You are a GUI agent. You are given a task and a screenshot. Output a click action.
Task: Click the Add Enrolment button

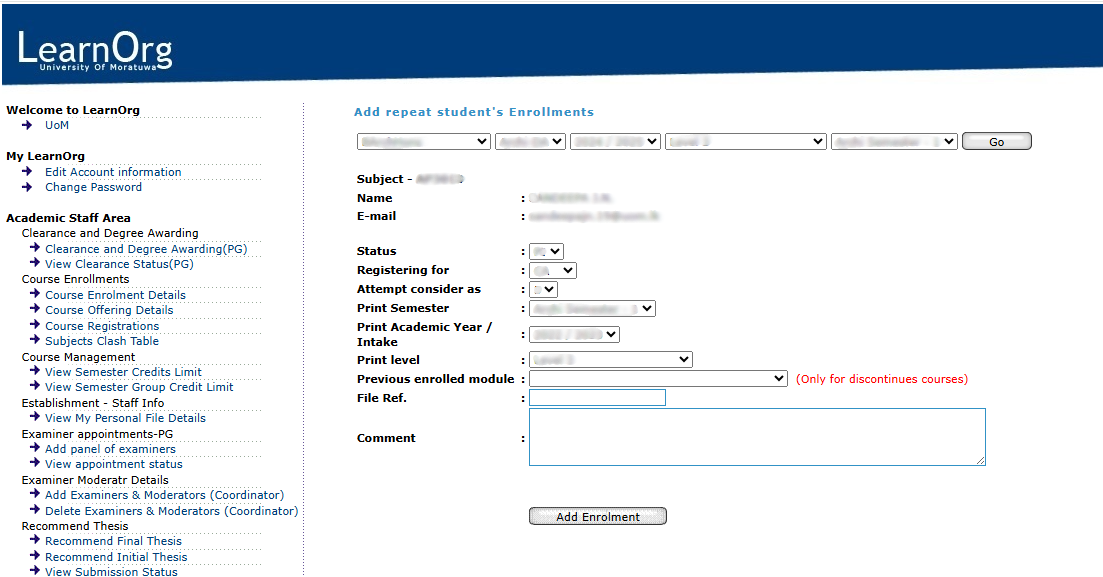[598, 516]
